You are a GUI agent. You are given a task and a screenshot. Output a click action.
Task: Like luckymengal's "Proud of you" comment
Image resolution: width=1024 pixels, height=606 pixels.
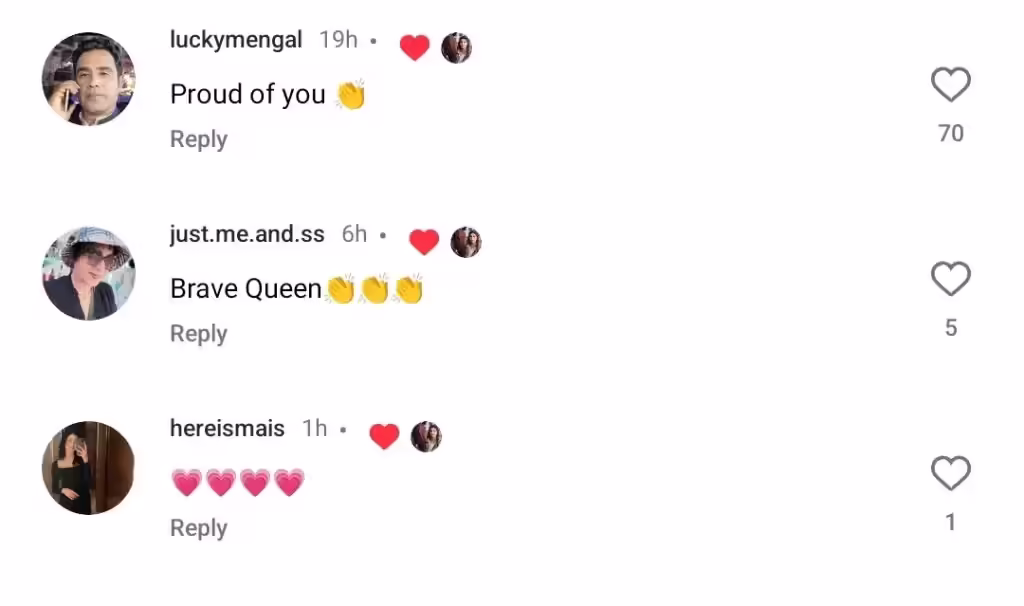click(950, 85)
